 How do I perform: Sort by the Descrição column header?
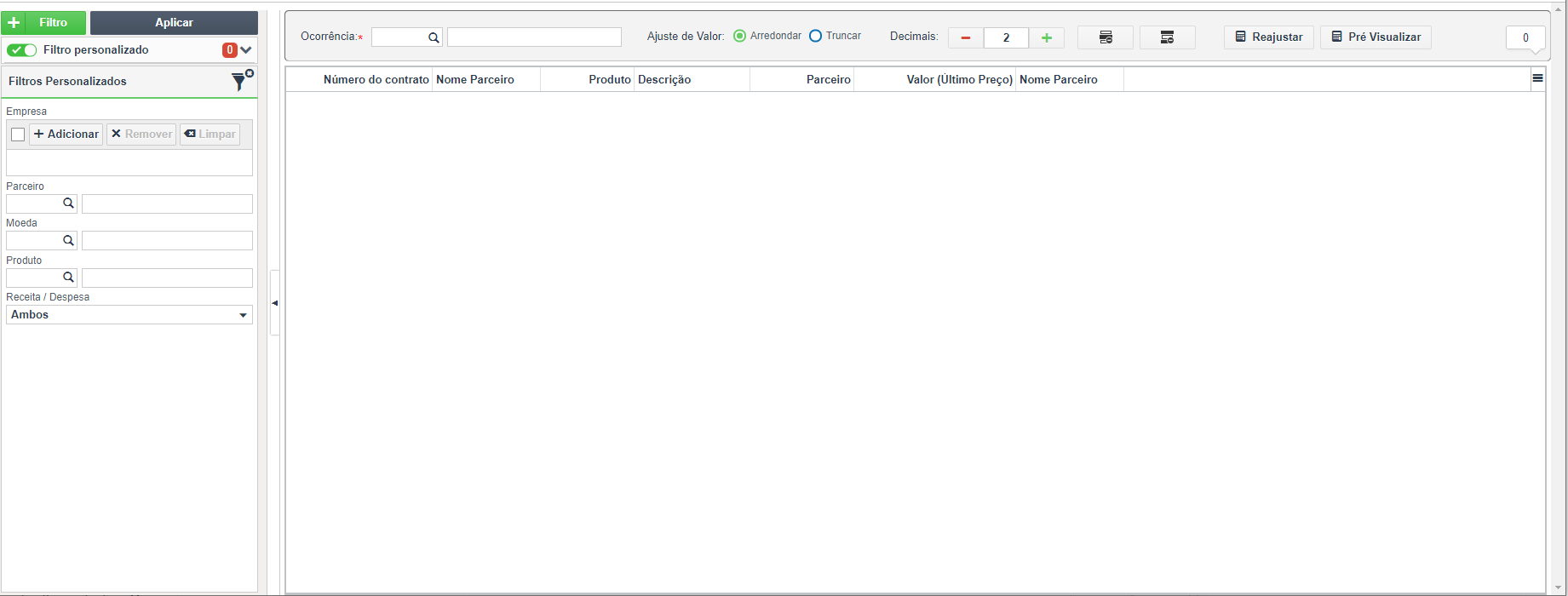[x=692, y=79]
